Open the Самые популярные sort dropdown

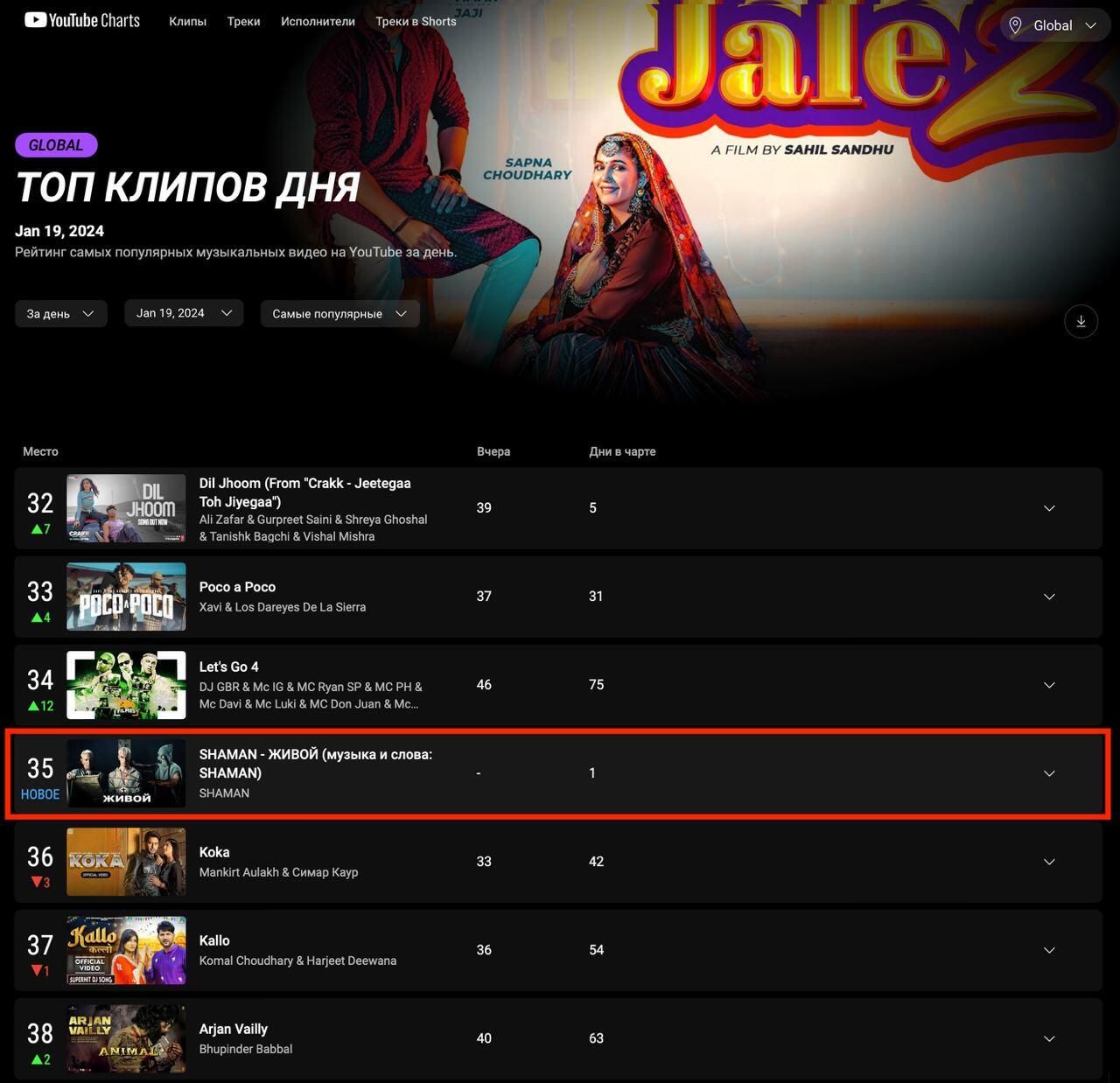pyautogui.click(x=339, y=313)
